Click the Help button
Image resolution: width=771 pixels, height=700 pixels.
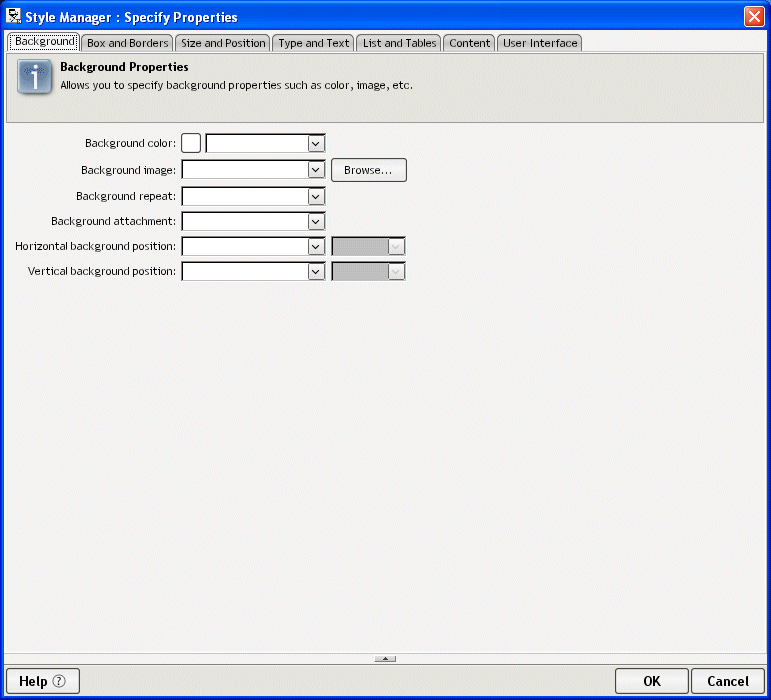43,681
